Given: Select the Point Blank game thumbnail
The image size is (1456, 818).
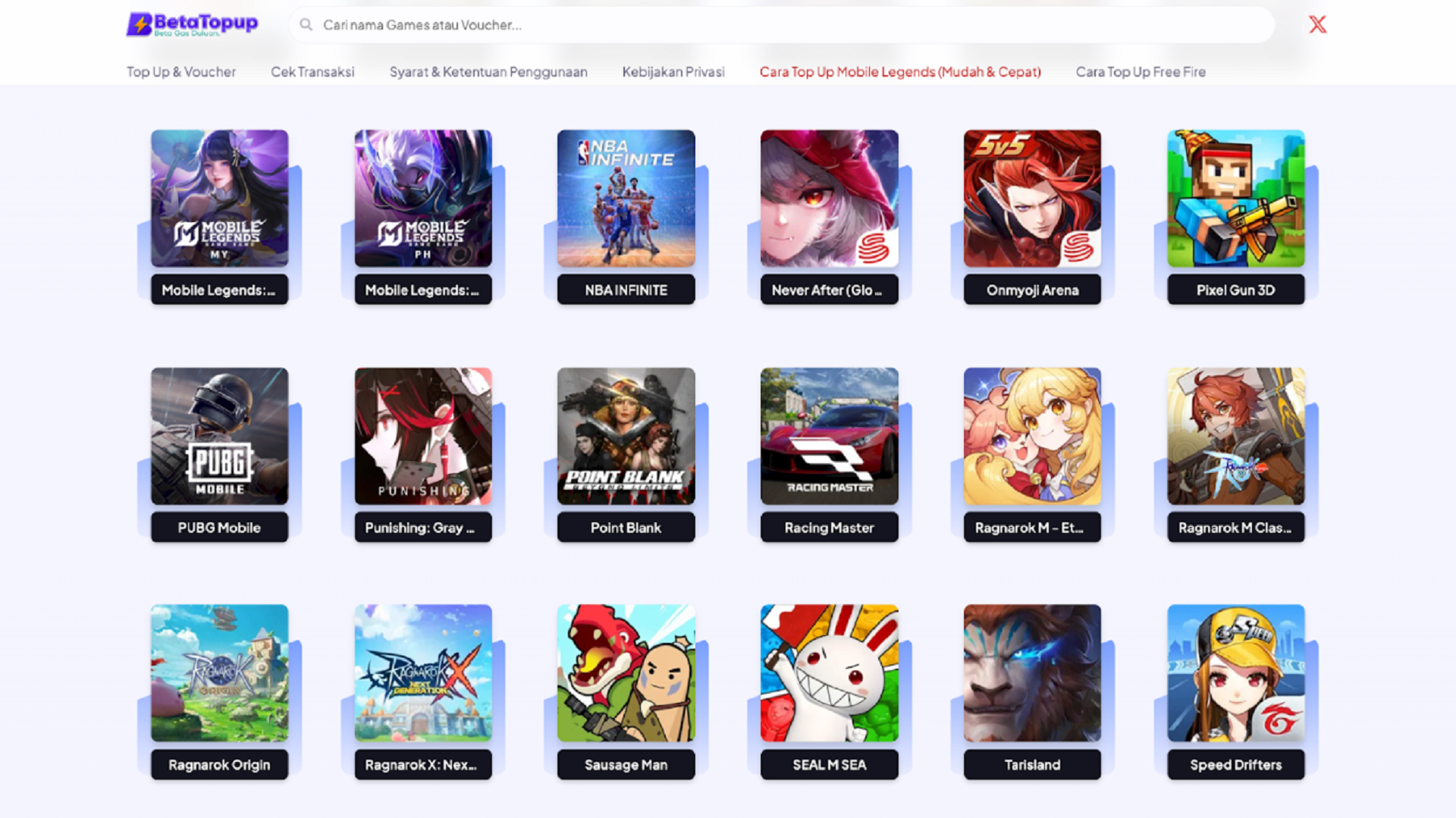Looking at the screenshot, I should coord(626,436).
